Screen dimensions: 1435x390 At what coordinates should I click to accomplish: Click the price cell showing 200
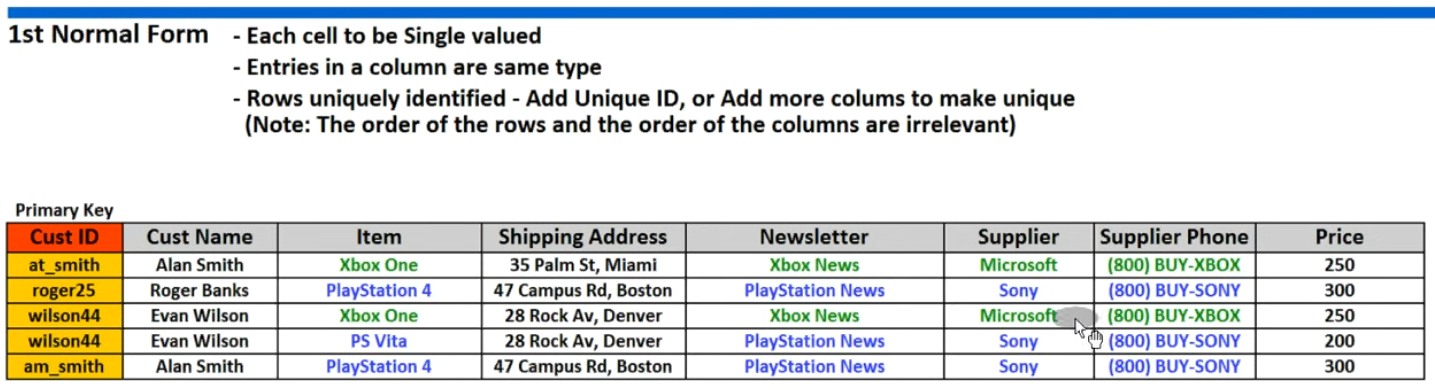tap(1339, 341)
